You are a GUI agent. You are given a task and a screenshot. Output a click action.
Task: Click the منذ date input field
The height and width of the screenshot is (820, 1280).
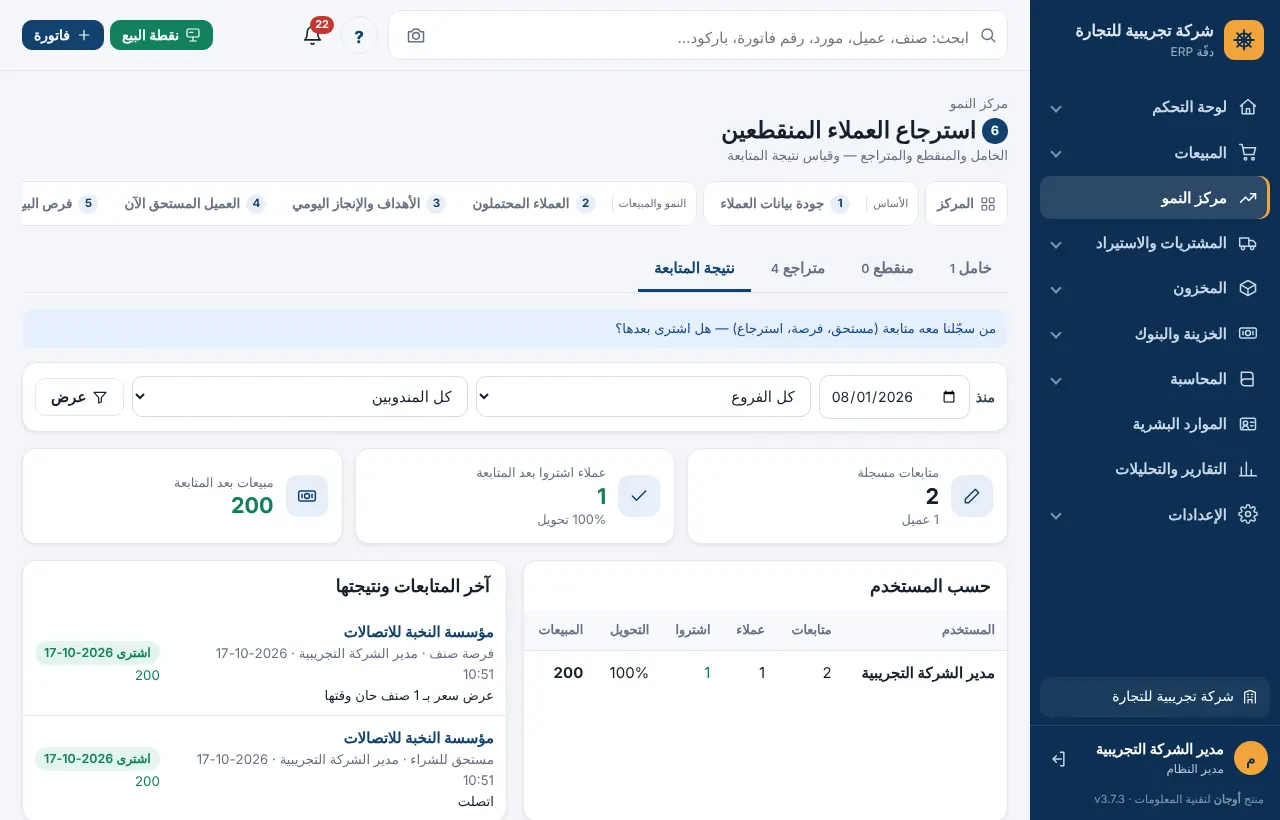(894, 397)
